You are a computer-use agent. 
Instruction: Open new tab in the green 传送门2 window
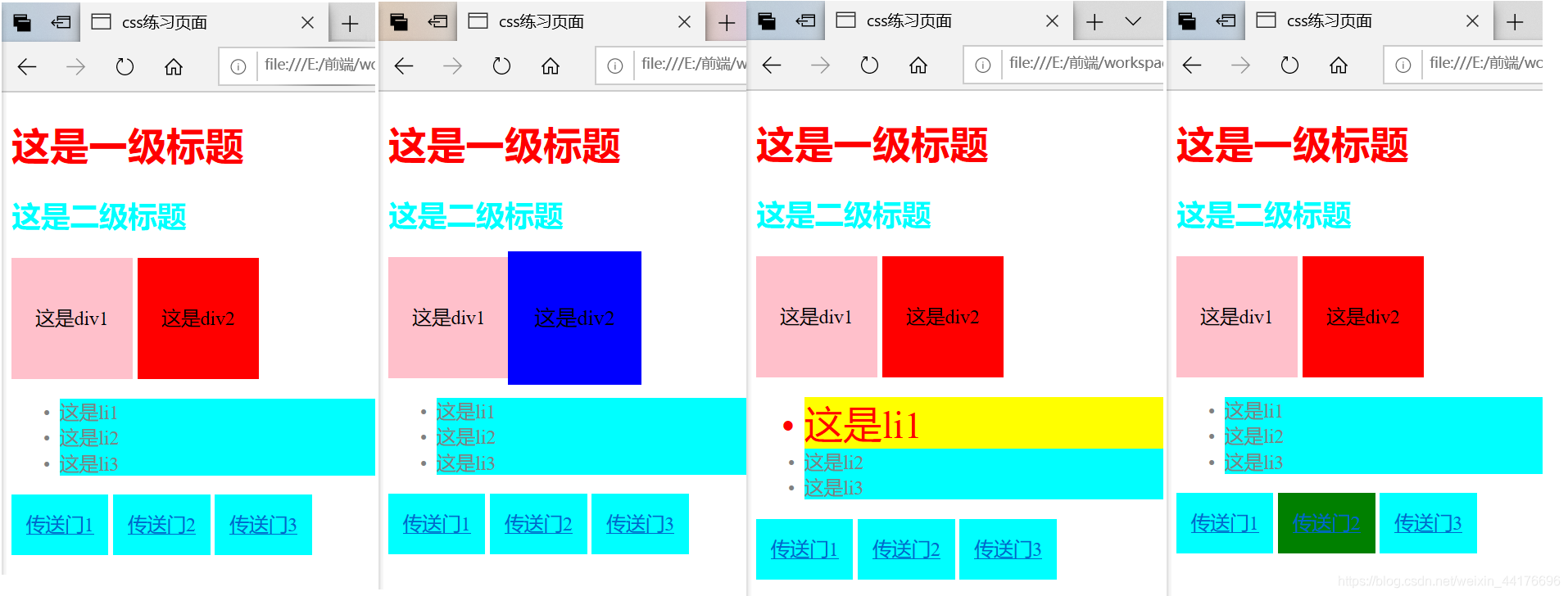coord(1515,22)
